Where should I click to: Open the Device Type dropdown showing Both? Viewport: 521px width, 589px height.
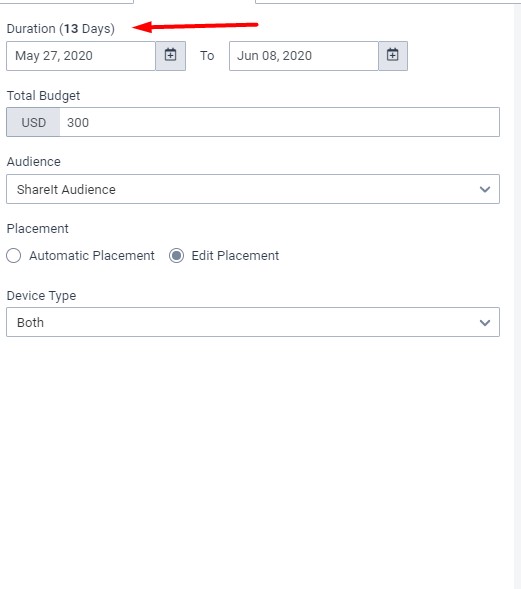coord(253,322)
